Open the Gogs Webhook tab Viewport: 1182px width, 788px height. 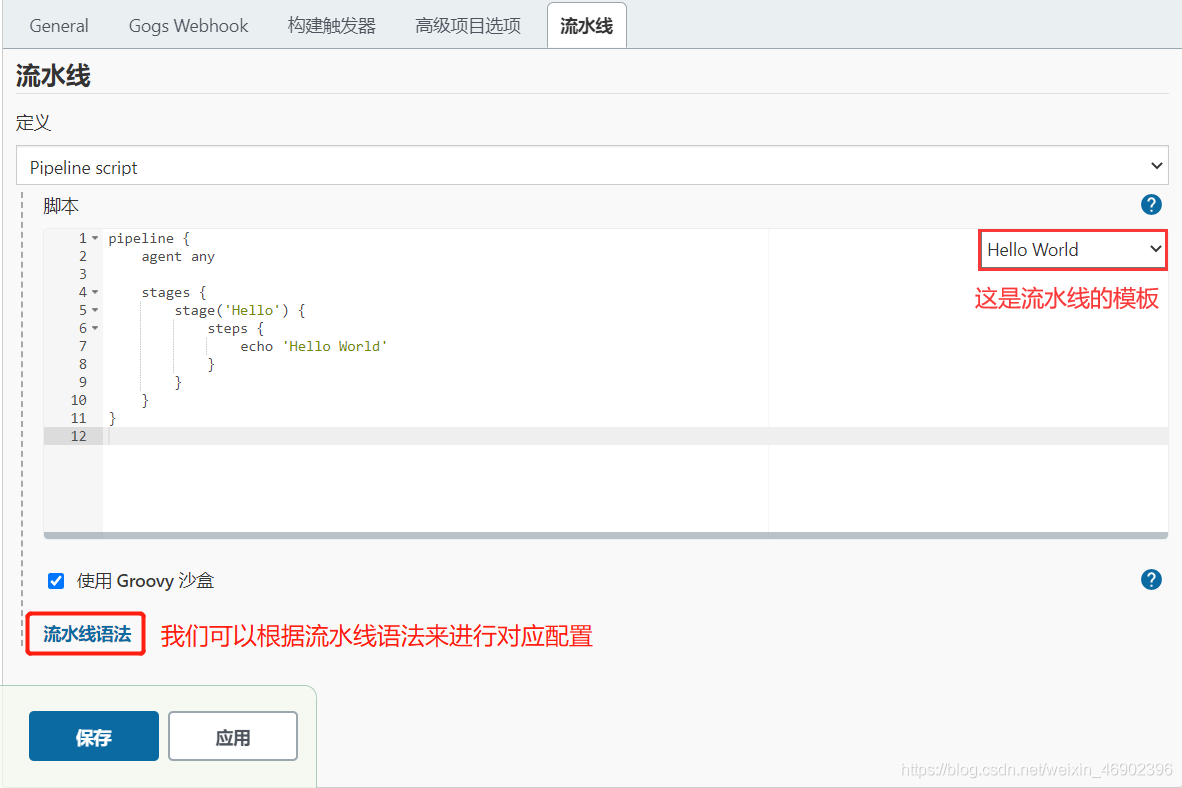point(188,26)
